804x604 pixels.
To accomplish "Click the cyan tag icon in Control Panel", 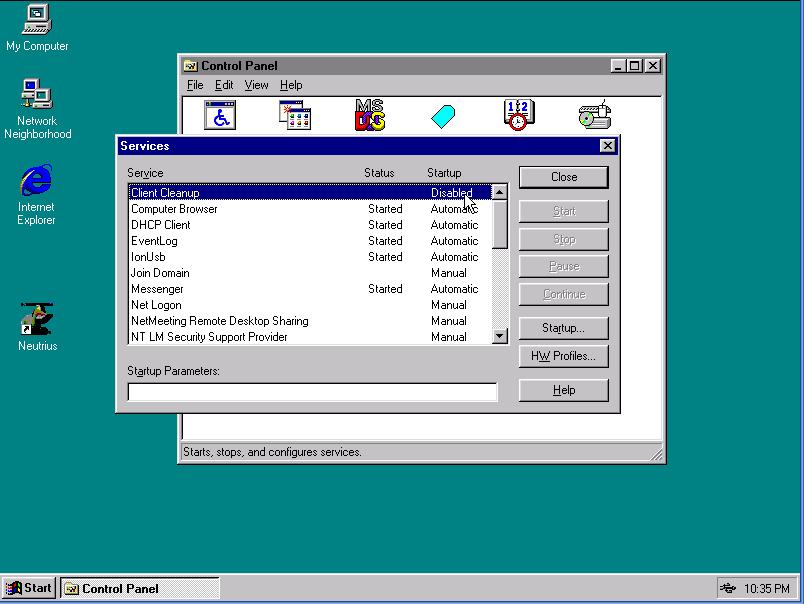I will tap(443, 116).
